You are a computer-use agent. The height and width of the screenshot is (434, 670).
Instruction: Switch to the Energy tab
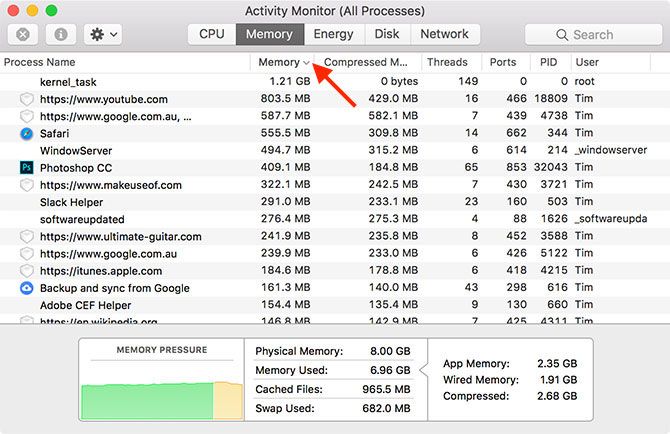pos(333,34)
